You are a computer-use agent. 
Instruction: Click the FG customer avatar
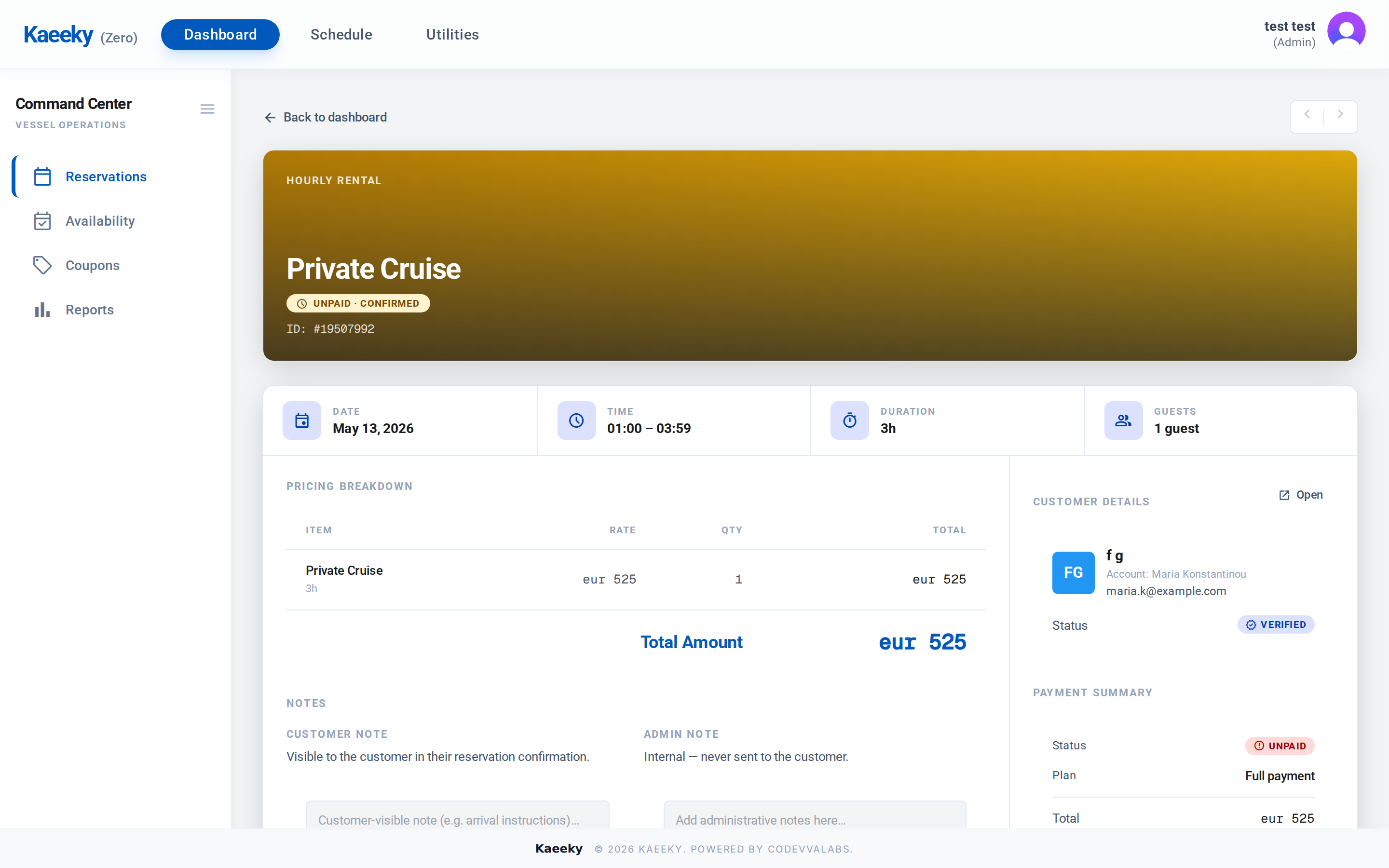click(x=1073, y=572)
